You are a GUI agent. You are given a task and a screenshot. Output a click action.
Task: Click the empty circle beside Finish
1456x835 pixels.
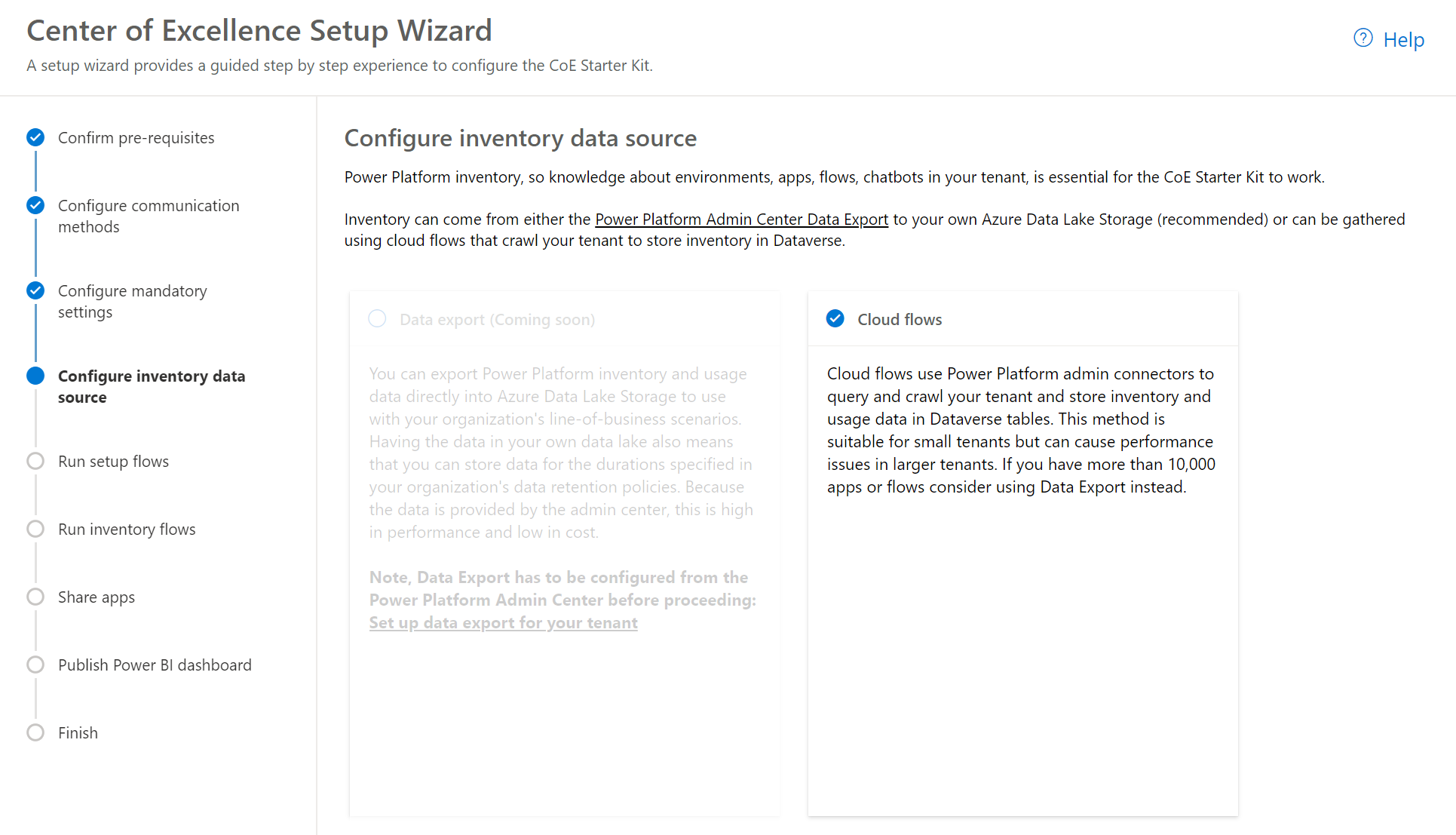pyautogui.click(x=35, y=732)
